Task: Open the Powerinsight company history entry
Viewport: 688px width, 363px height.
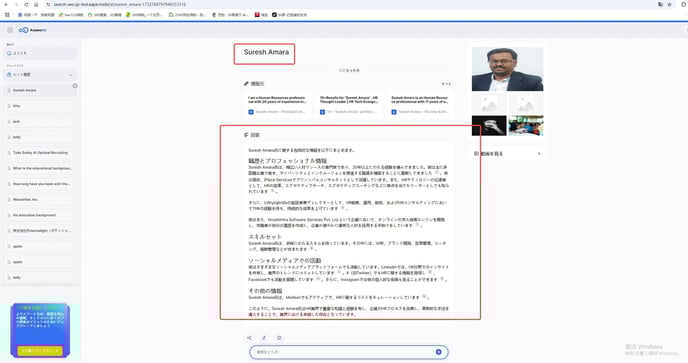Action: [40, 231]
